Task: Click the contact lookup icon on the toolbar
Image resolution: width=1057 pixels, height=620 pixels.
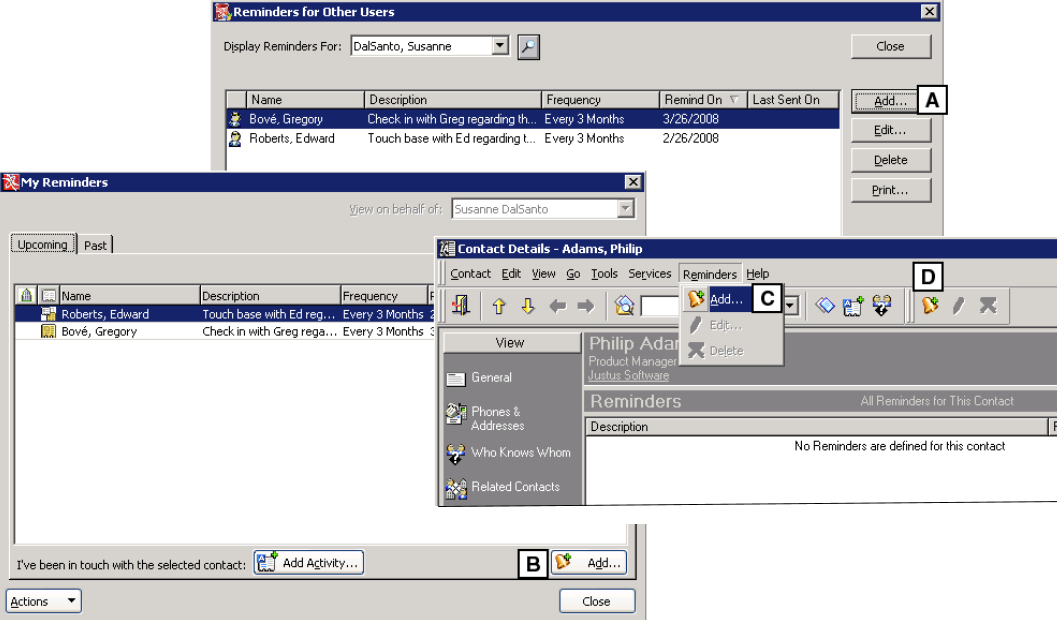Action: click(x=624, y=305)
